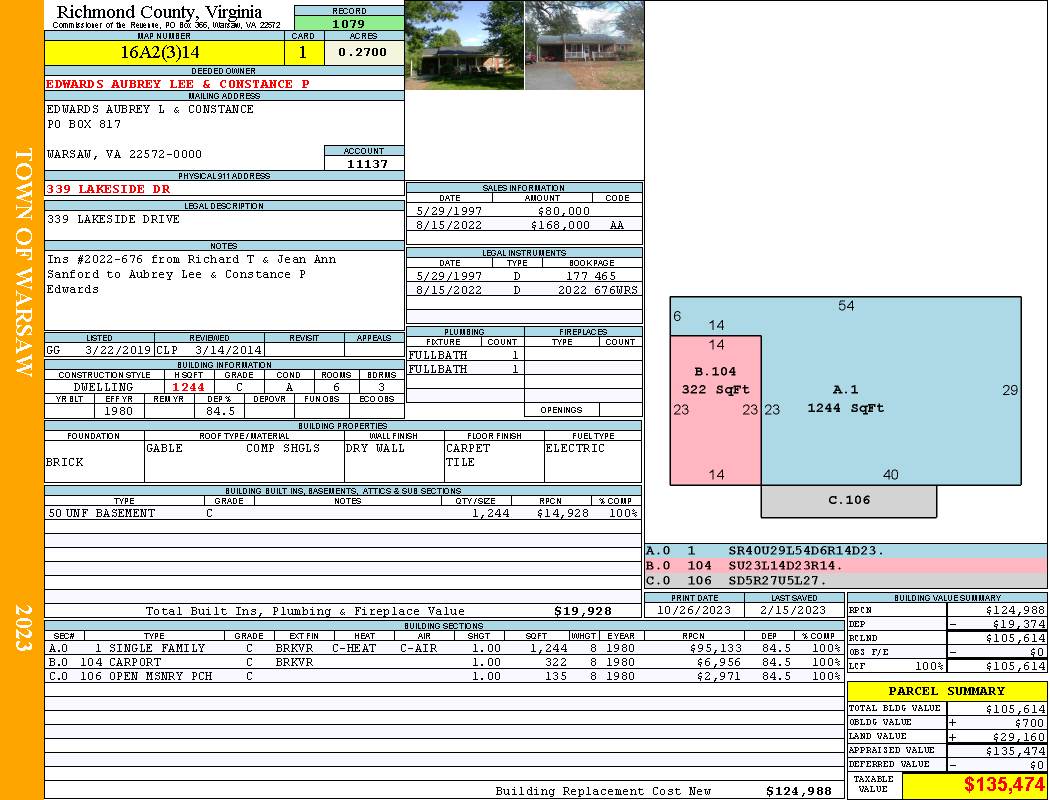Click the red taxable value $135,474
The width and height of the screenshot is (1050, 800).
[1004, 785]
